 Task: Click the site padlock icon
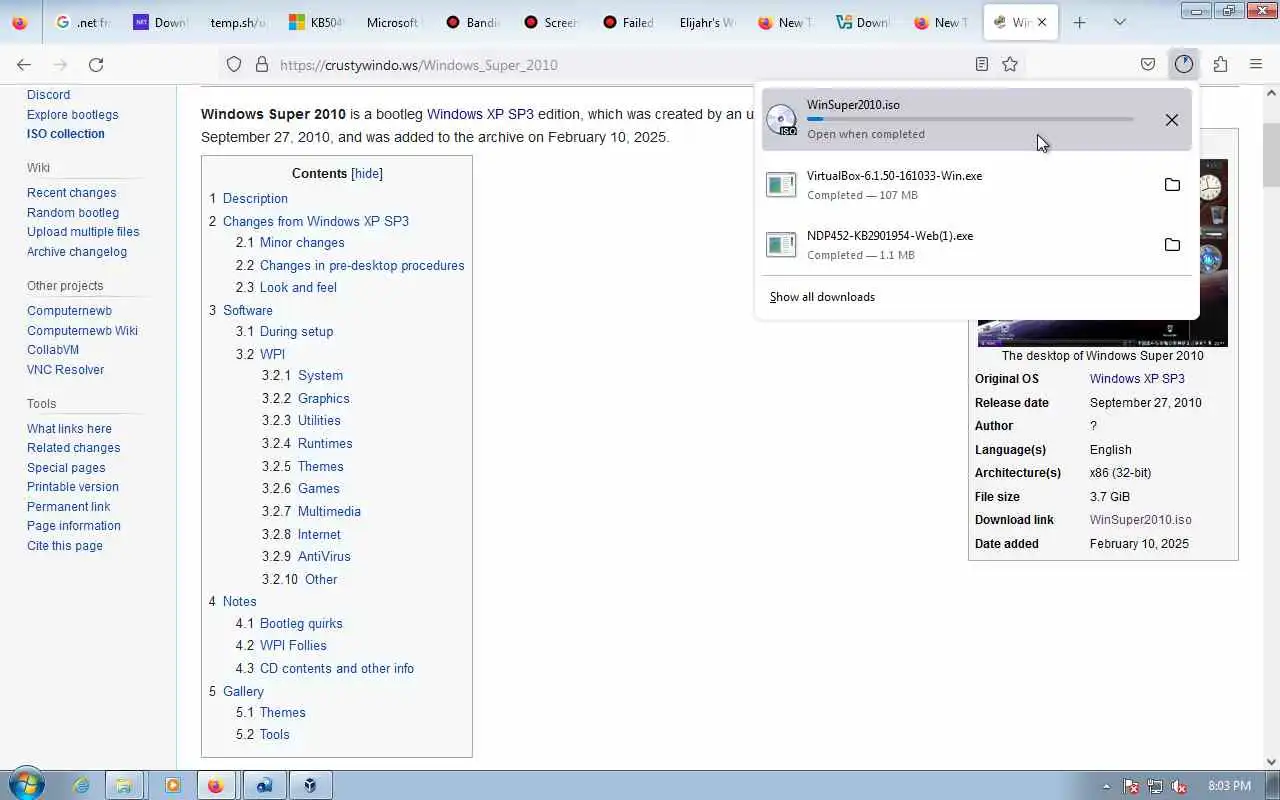tap(262, 64)
